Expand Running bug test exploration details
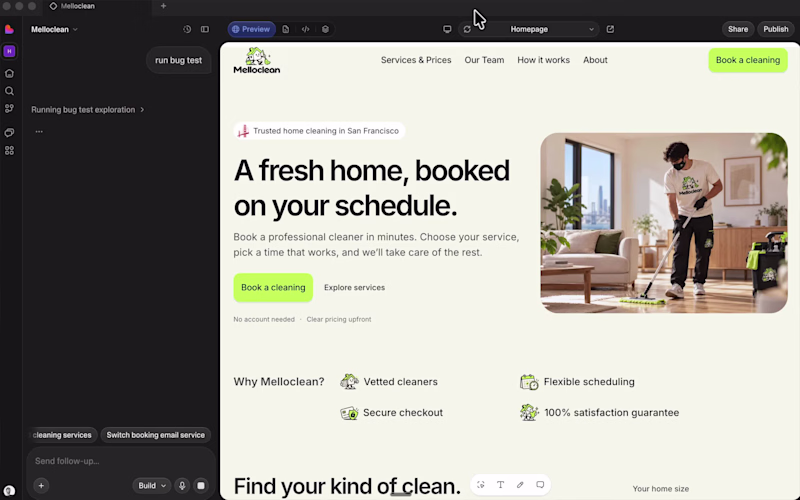This screenshot has width=800, height=500. [88, 110]
